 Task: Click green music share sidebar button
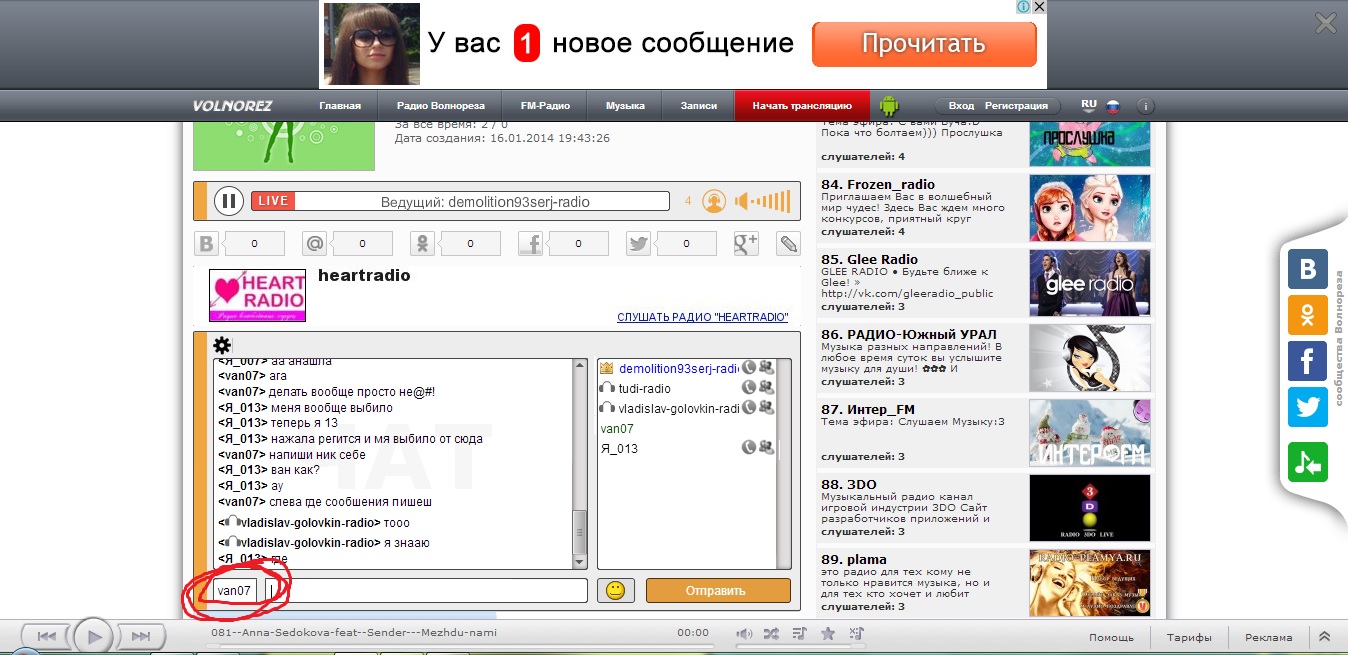tap(1307, 462)
